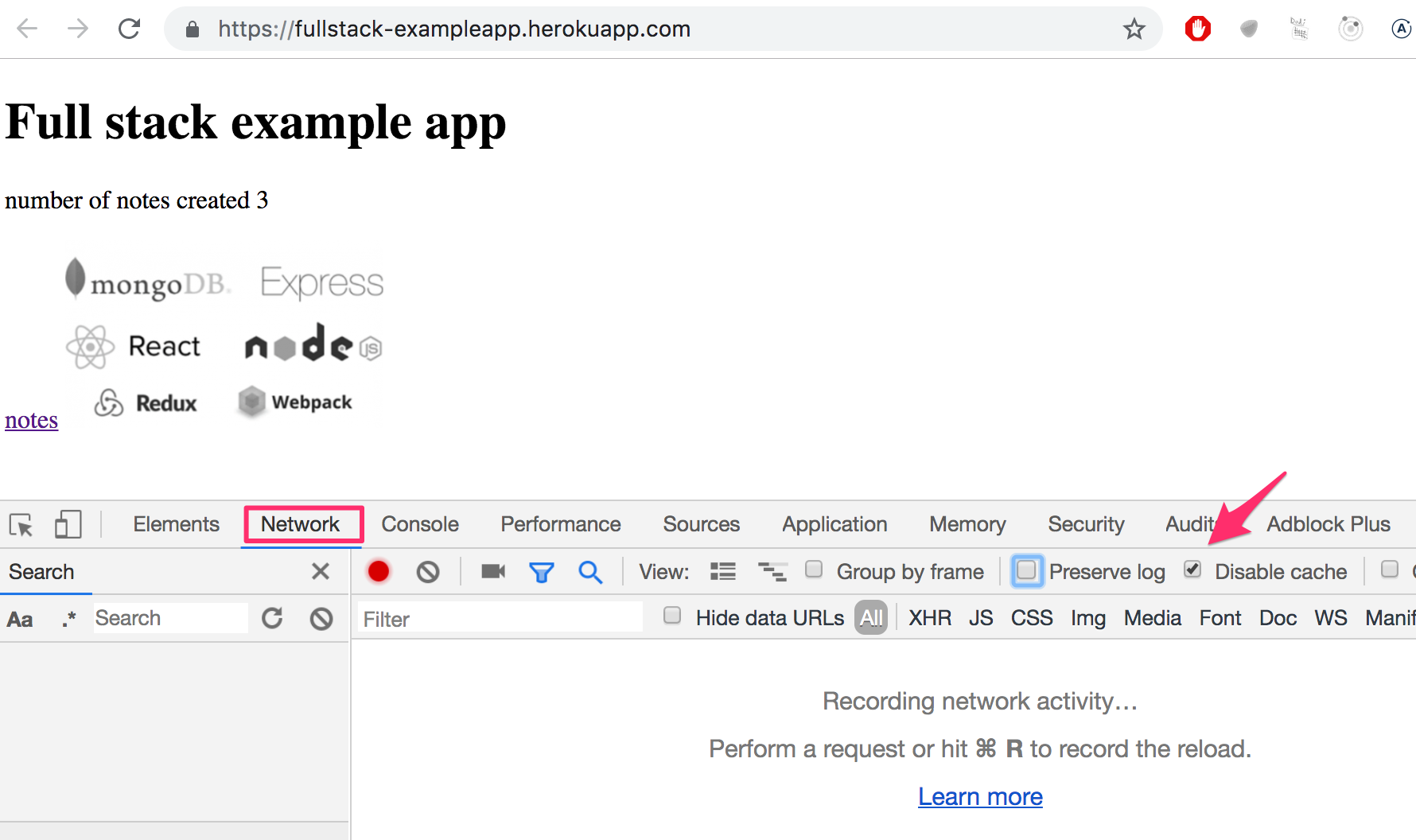The height and width of the screenshot is (840, 1416).
Task: Open network search with the magnifier icon
Action: 590,572
